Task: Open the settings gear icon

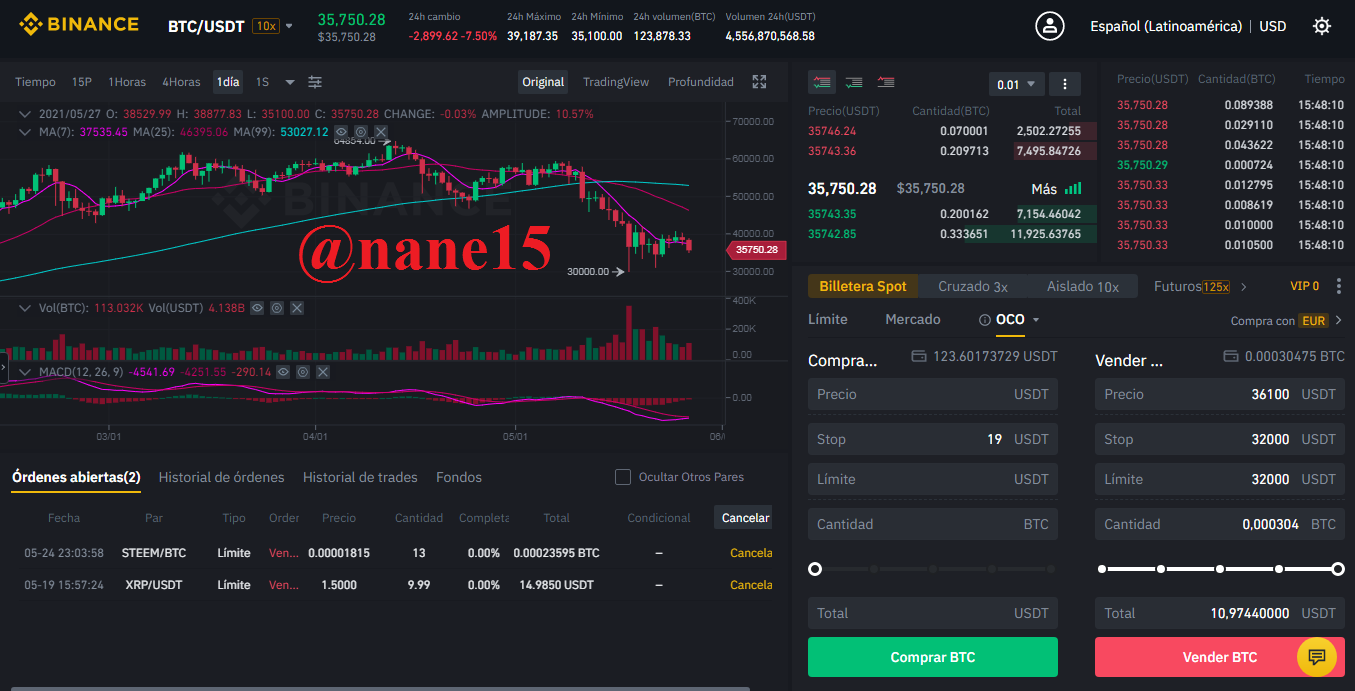Action: tap(1322, 26)
